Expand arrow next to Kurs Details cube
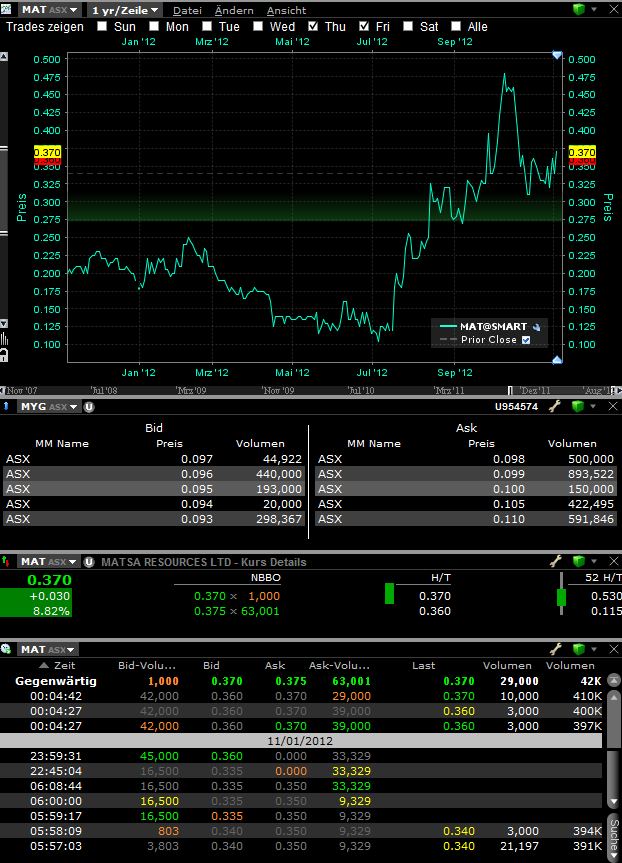622x863 pixels. (x=593, y=561)
